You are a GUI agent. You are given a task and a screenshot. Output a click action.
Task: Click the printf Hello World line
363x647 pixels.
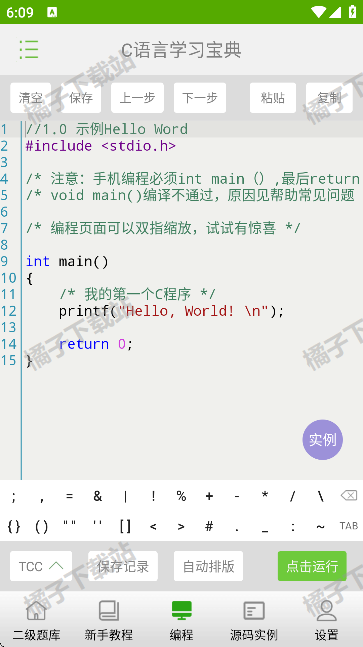pyautogui.click(x=172, y=311)
